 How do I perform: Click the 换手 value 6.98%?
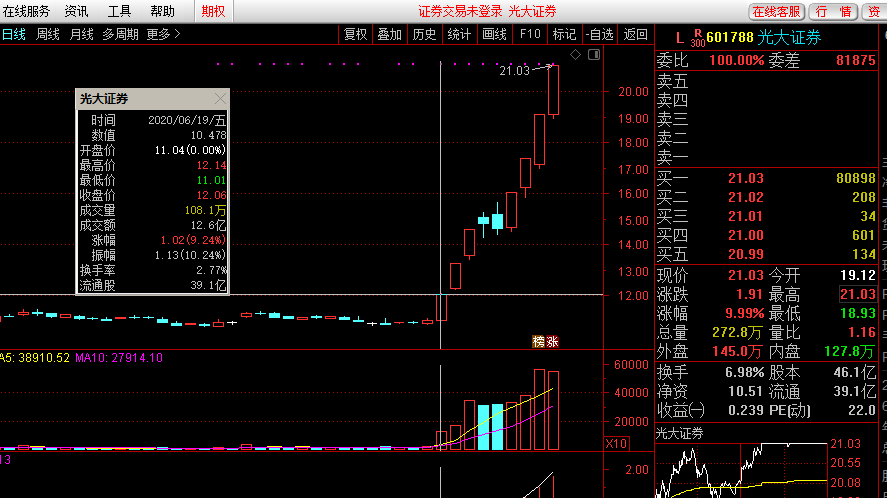coord(744,373)
